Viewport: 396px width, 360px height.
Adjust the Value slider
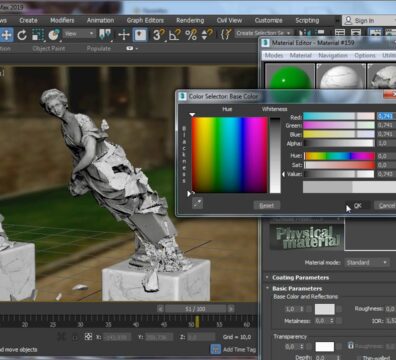click(x=339, y=174)
